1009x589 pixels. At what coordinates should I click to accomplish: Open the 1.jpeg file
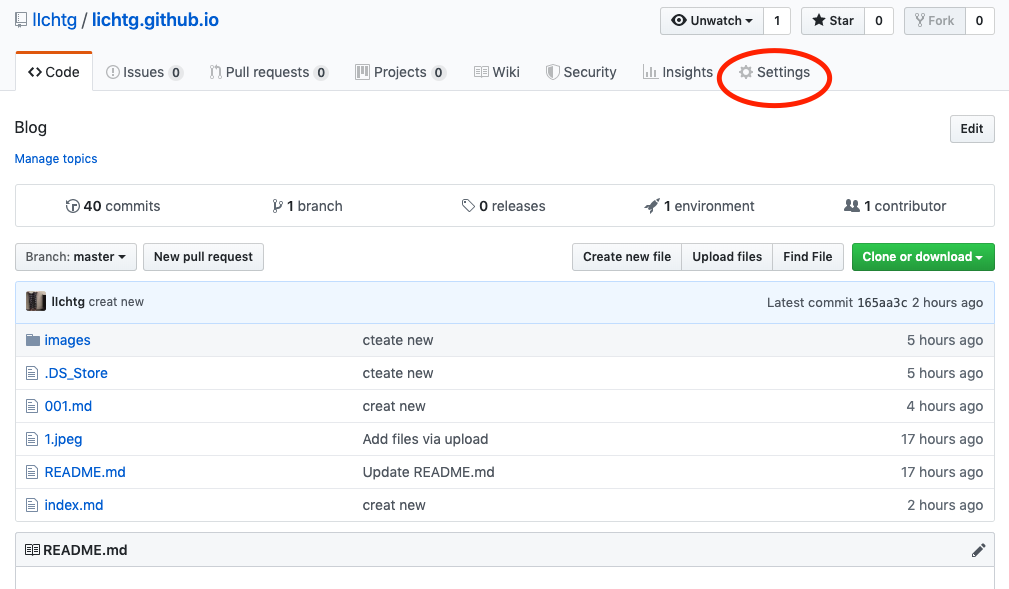click(63, 439)
